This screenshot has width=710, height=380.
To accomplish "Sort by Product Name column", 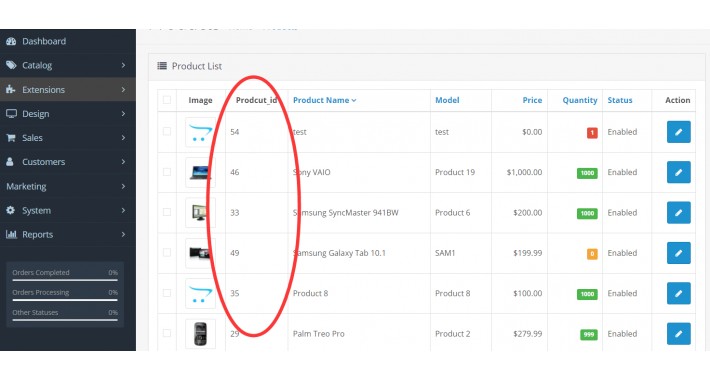I will tap(325, 100).
